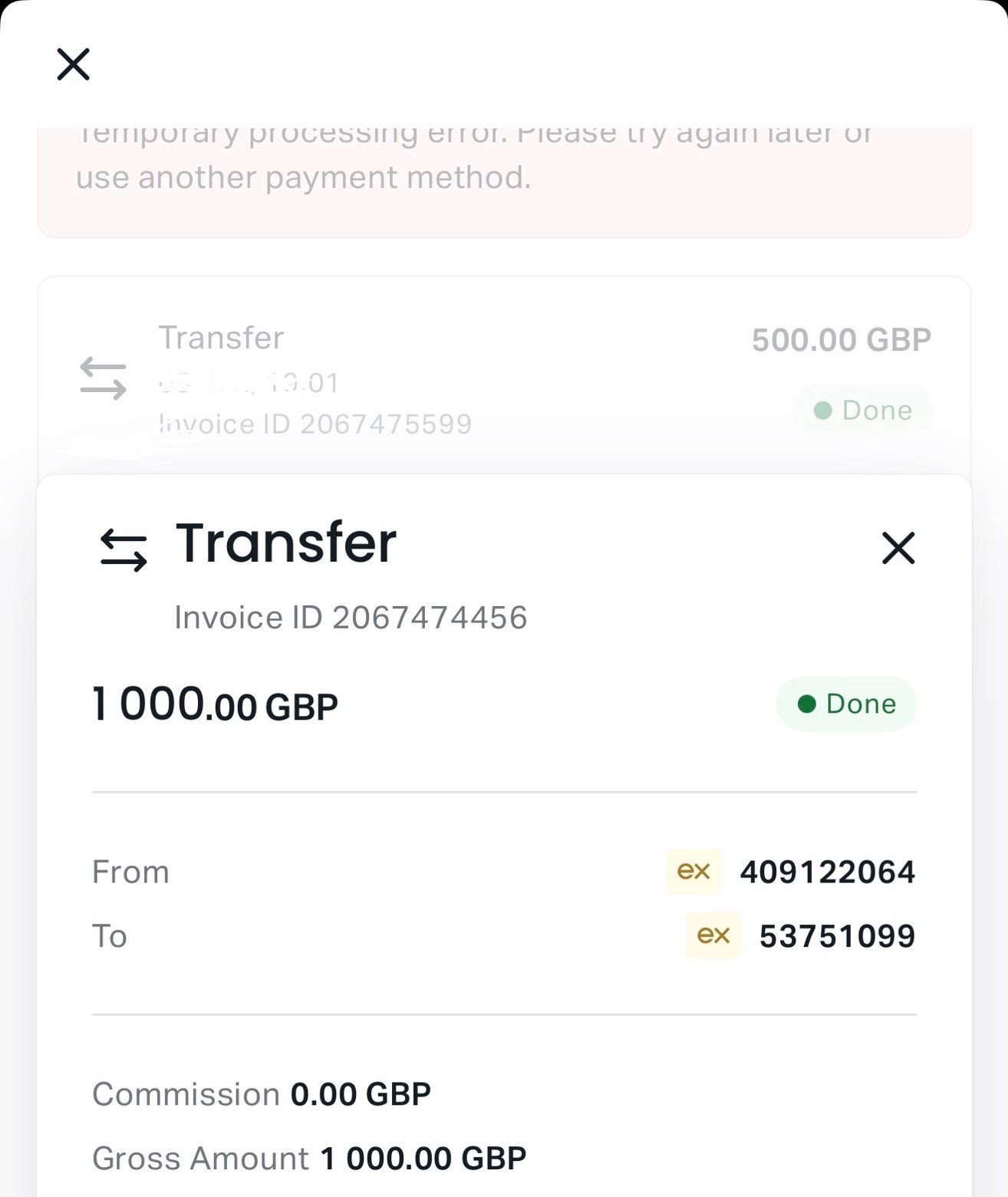Click the 500.00 GBP amount in list
Image resolution: width=1008 pixels, height=1197 pixels.
841,340
